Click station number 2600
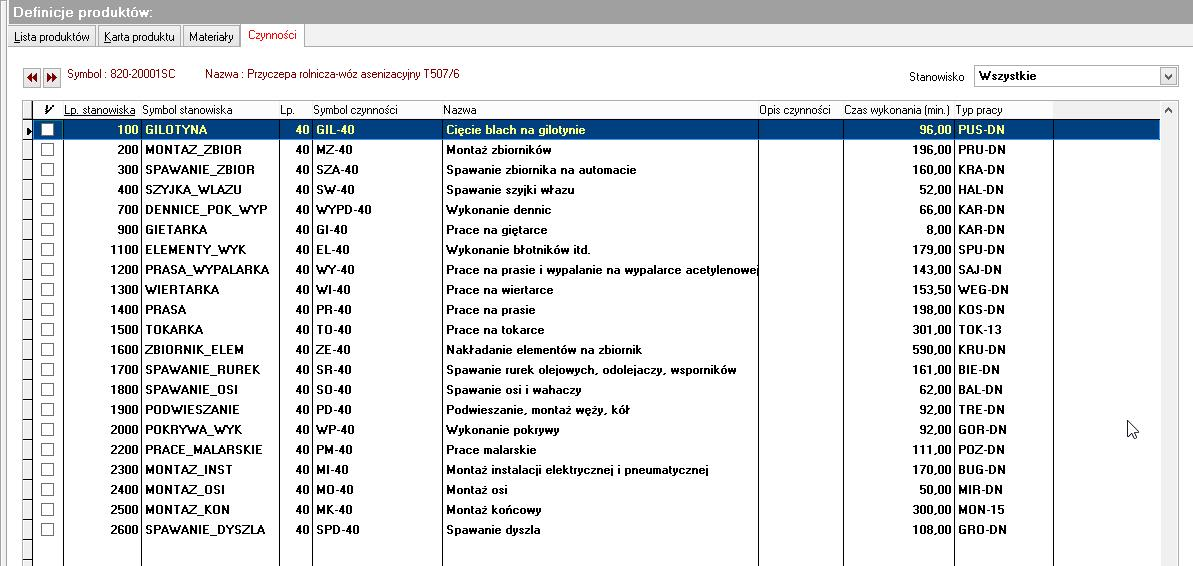 [124, 529]
